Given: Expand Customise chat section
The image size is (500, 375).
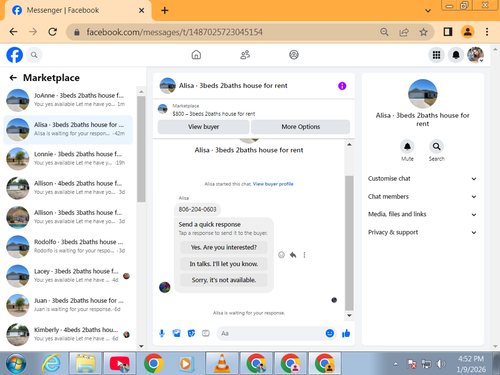Looking at the screenshot, I should pos(422,179).
